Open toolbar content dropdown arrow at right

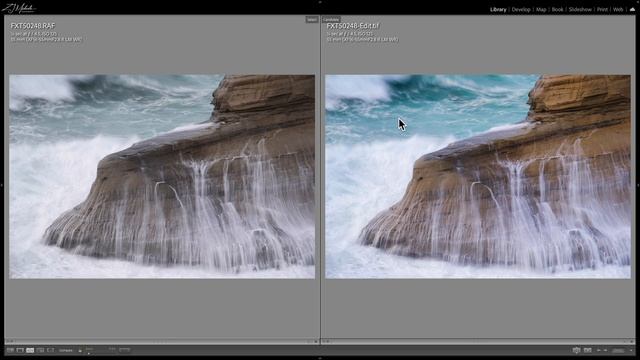pos(631,350)
